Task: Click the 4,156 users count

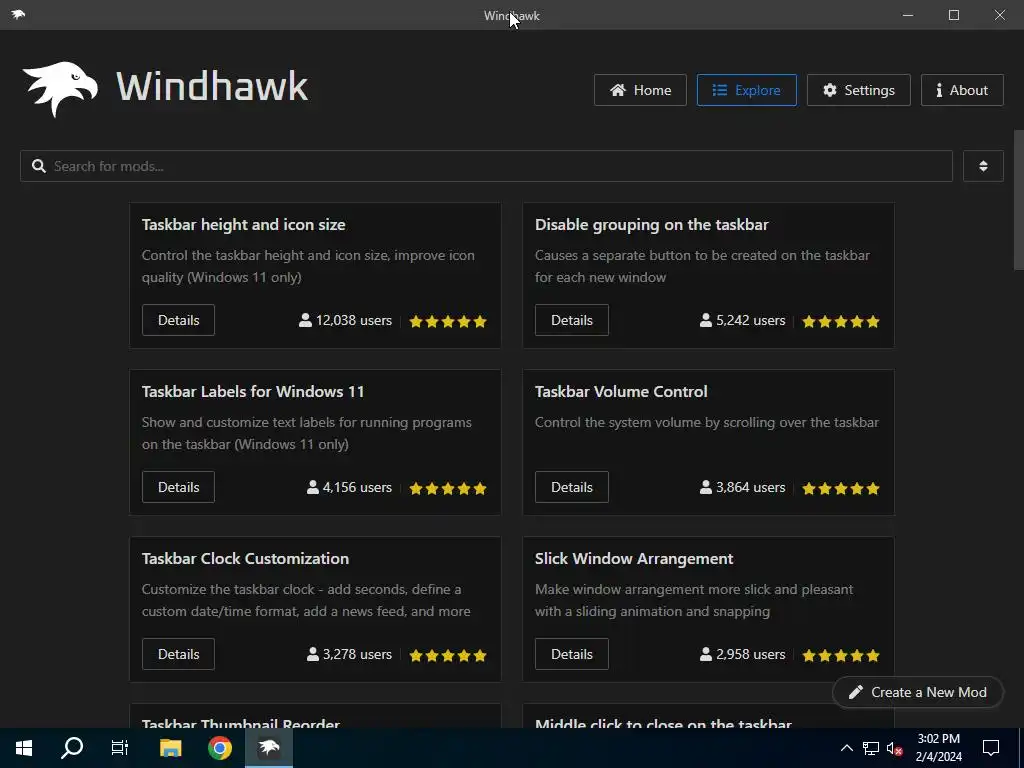Action: pyautogui.click(x=357, y=488)
